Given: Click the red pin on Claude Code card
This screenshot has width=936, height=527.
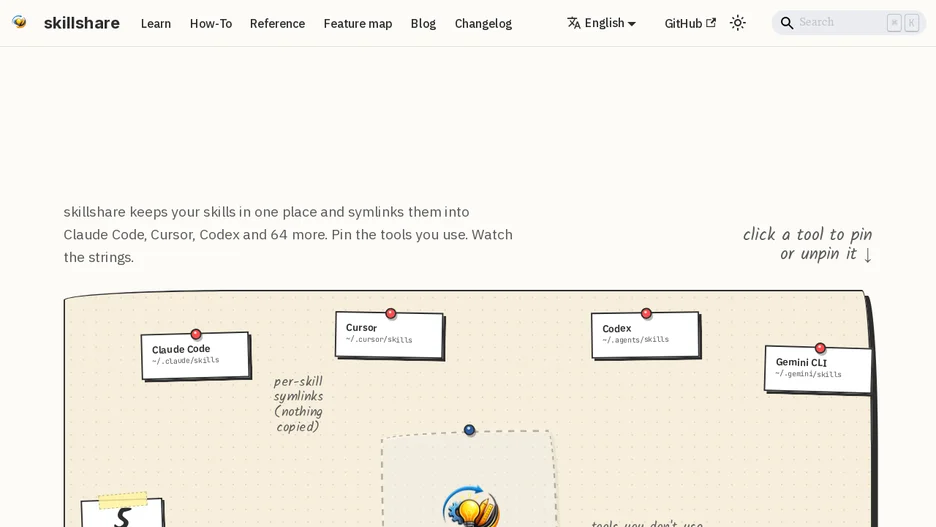Looking at the screenshot, I should 196,334.
